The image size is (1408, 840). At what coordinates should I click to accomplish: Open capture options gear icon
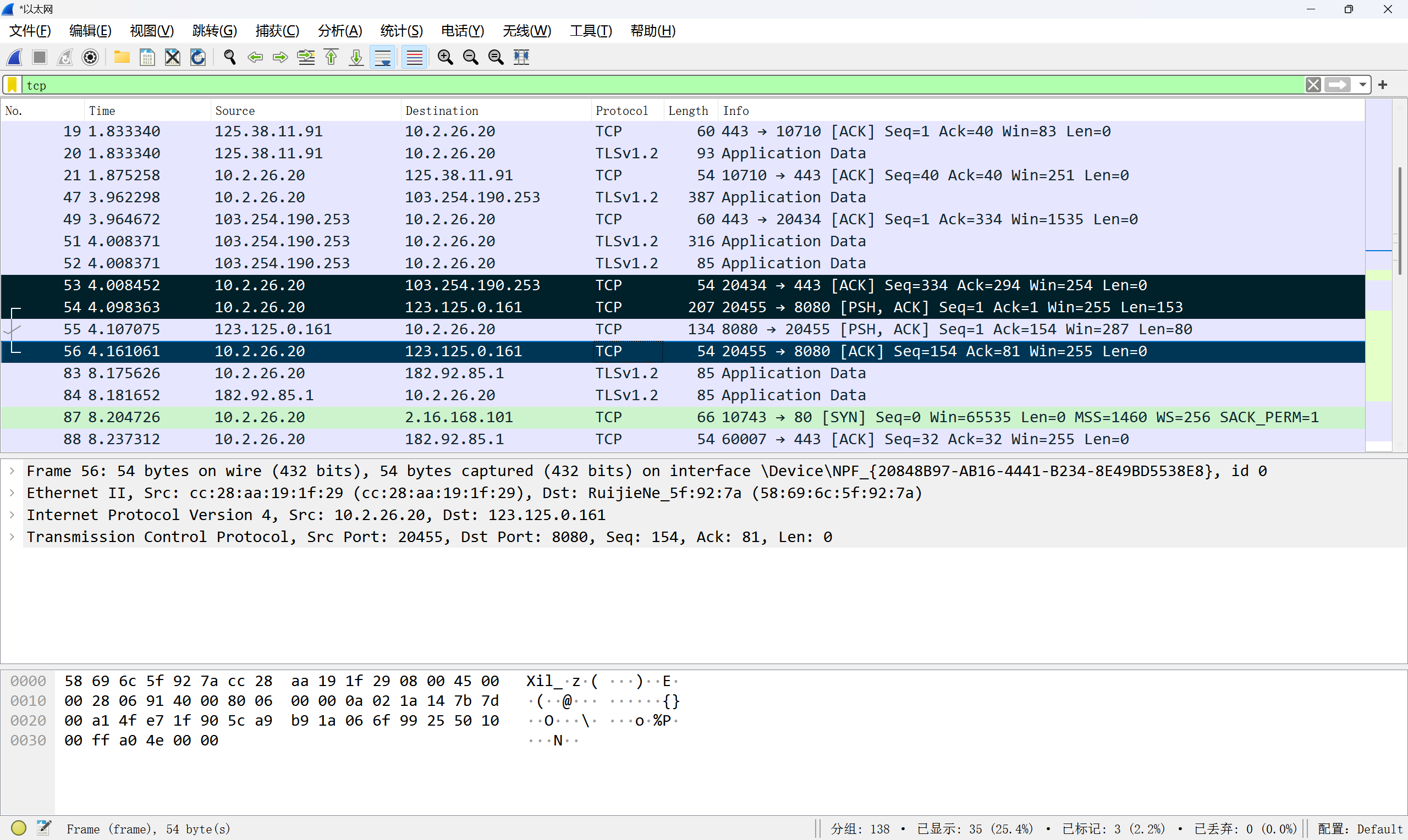[90, 57]
